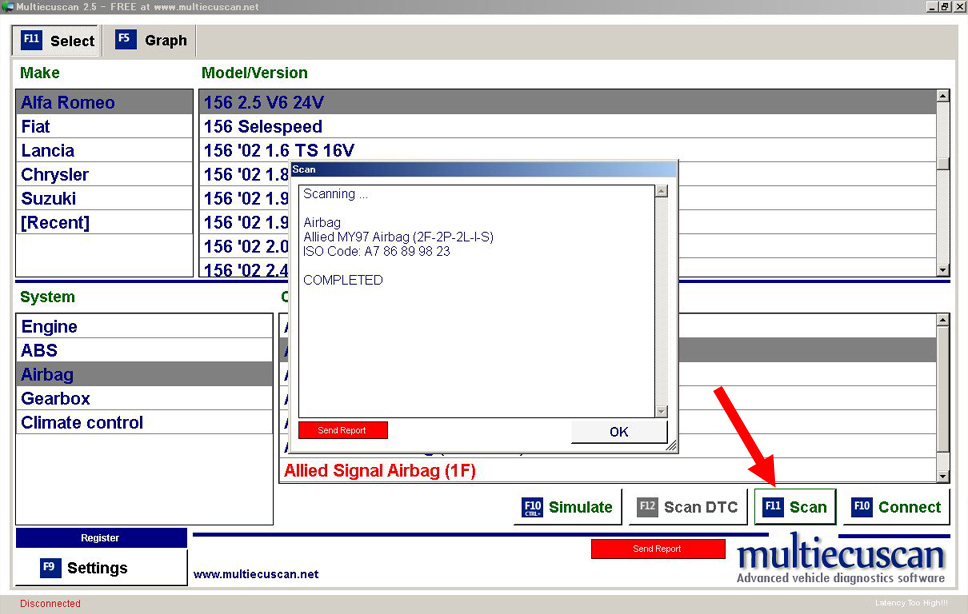
Task: Choose the 156 Selespeed model
Action: [x=567, y=127]
